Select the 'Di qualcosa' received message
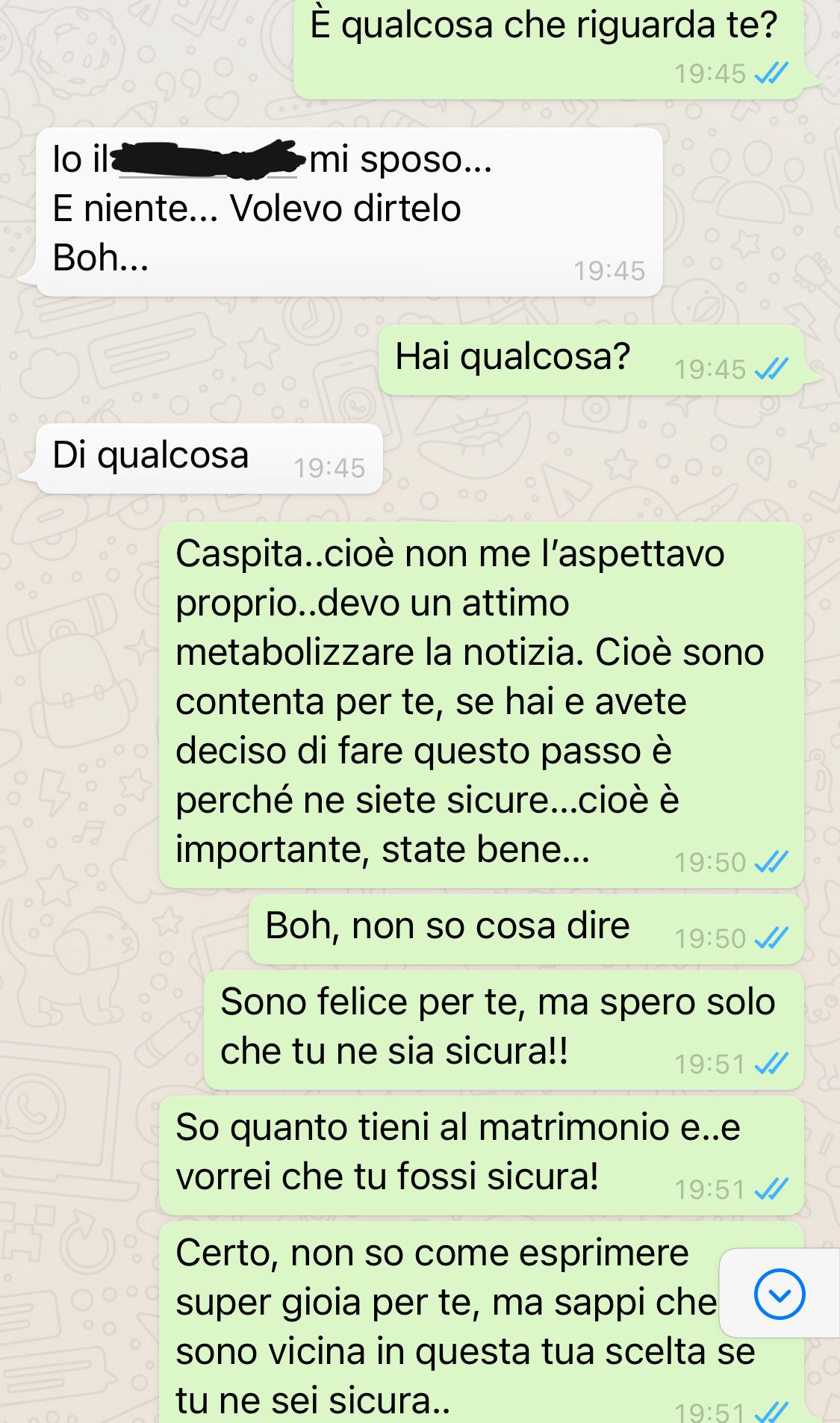Viewport: 840px width, 1423px height. [x=209, y=459]
